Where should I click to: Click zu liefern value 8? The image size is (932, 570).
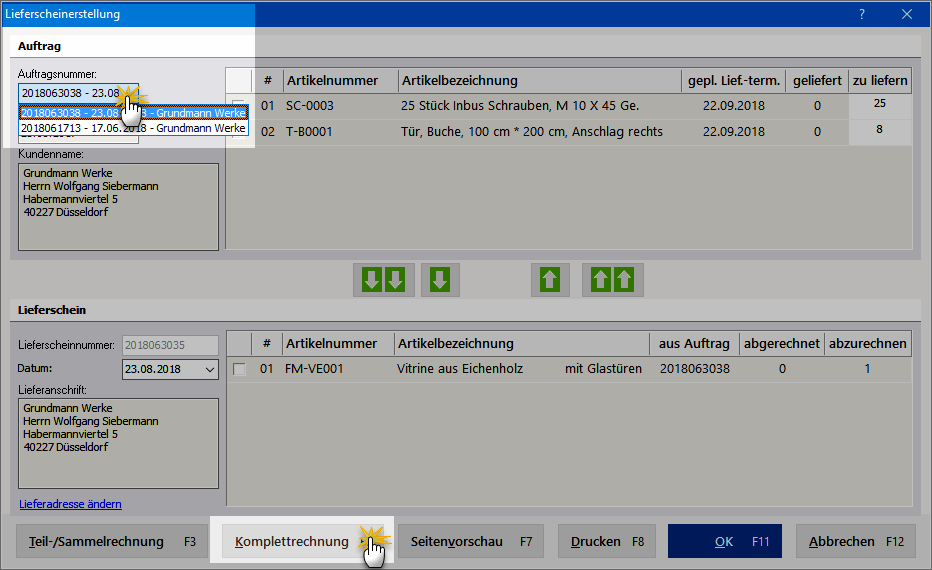(x=880, y=130)
